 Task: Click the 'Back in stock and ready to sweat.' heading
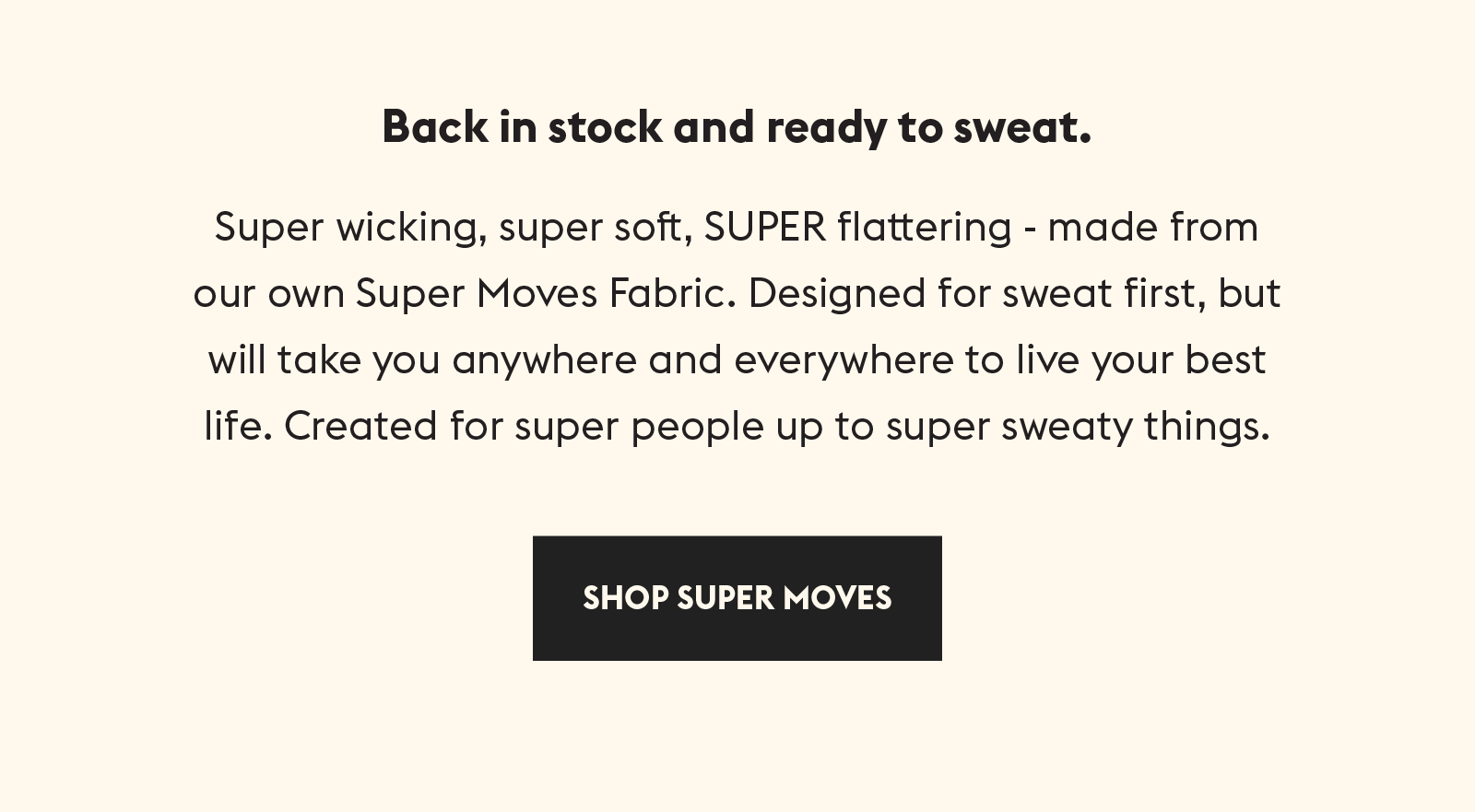click(x=737, y=127)
